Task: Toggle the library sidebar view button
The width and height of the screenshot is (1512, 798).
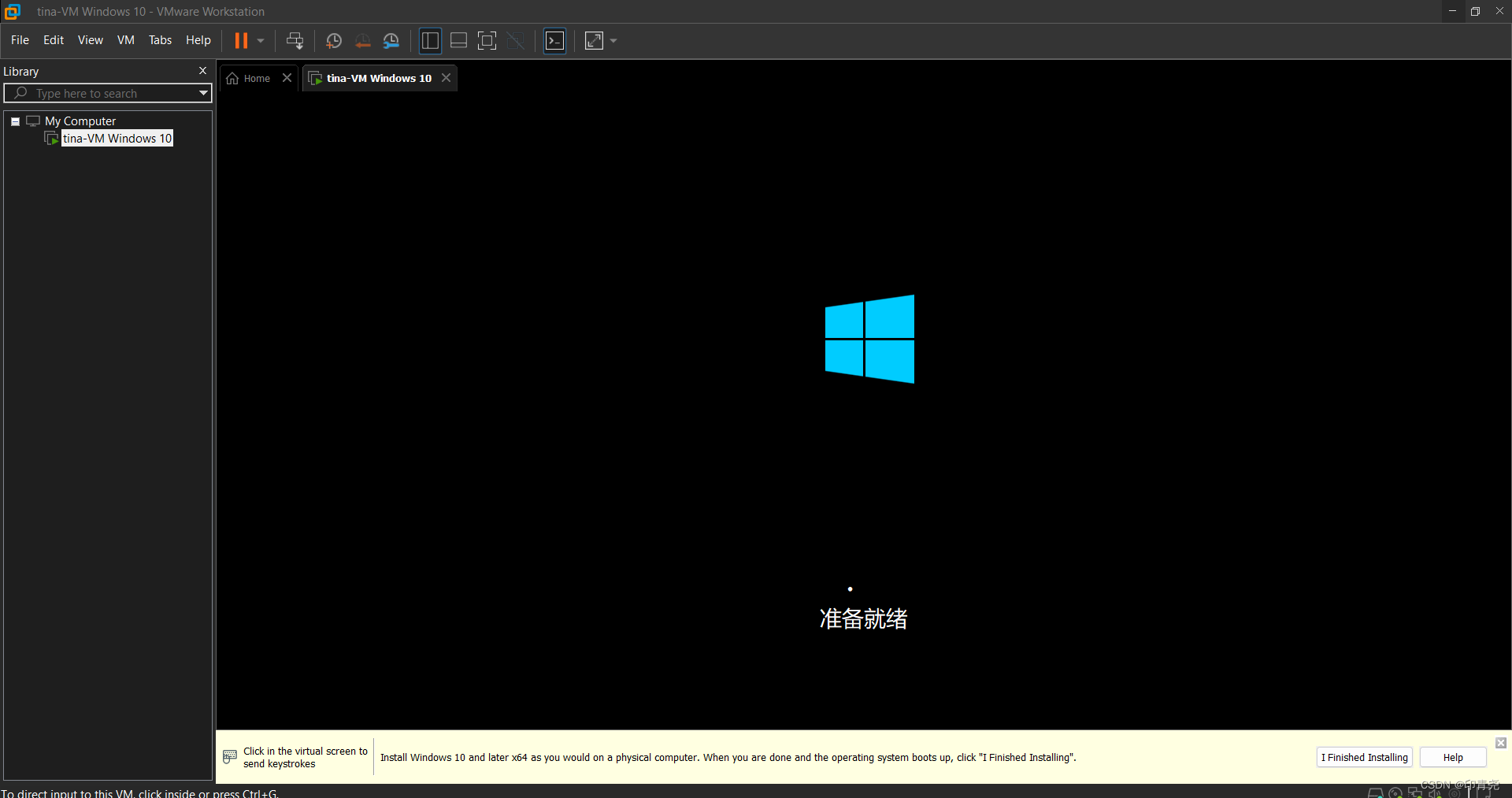Action: click(430, 40)
